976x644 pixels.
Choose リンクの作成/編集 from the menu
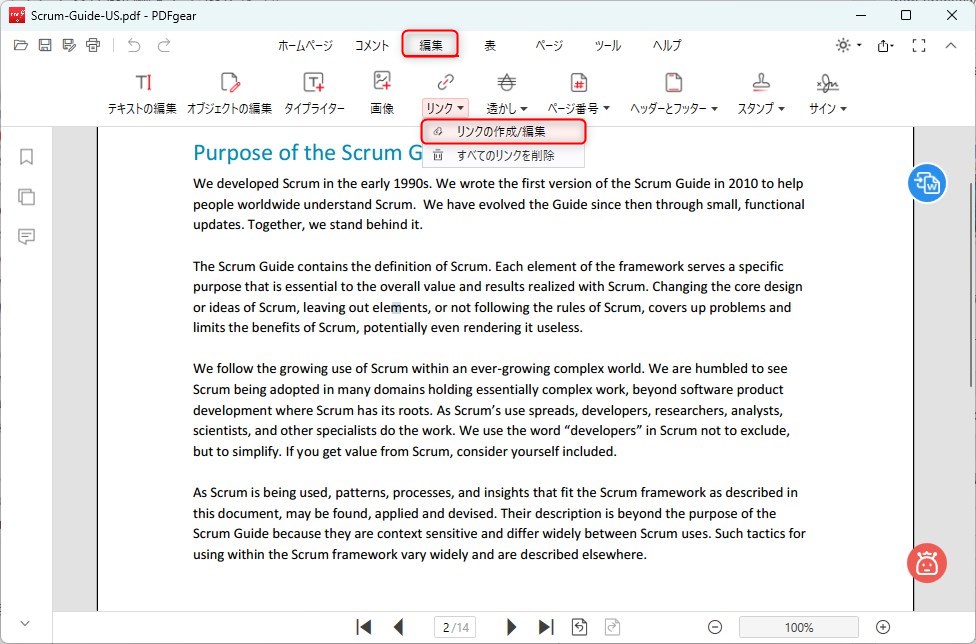pyautogui.click(x=503, y=132)
